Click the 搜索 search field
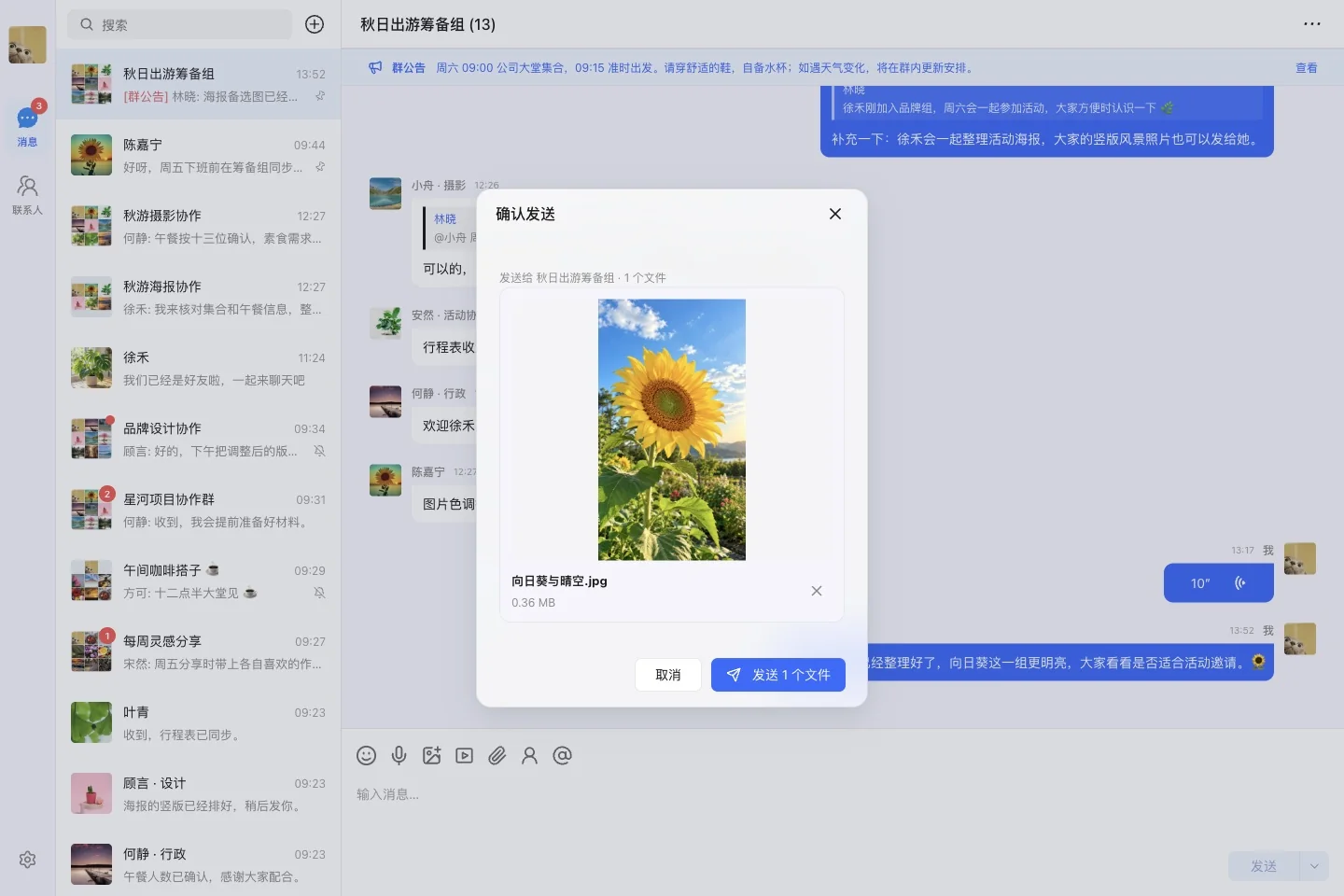 coord(180,24)
